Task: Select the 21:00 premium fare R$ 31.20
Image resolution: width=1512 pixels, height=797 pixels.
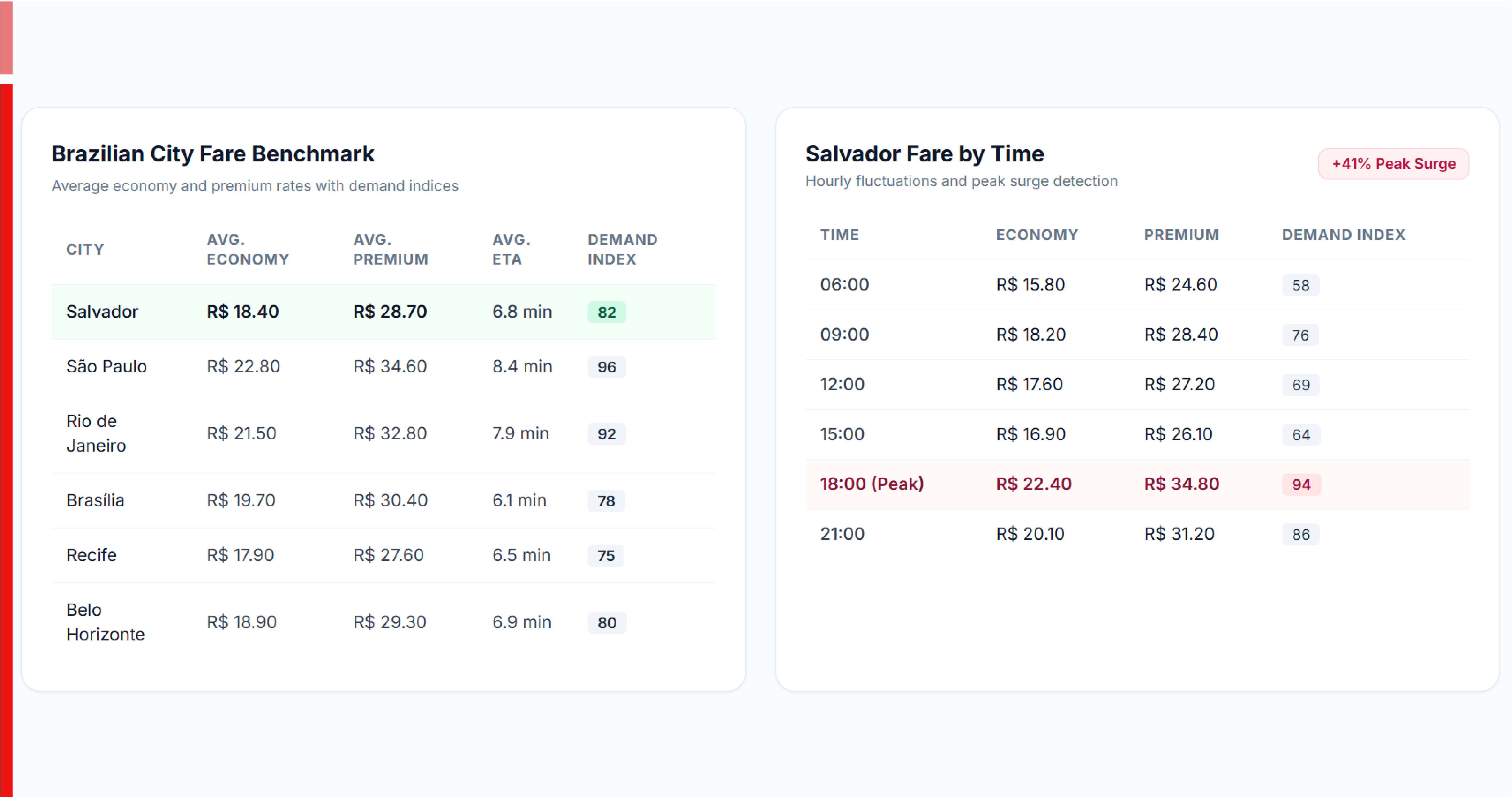Action: pos(1179,533)
